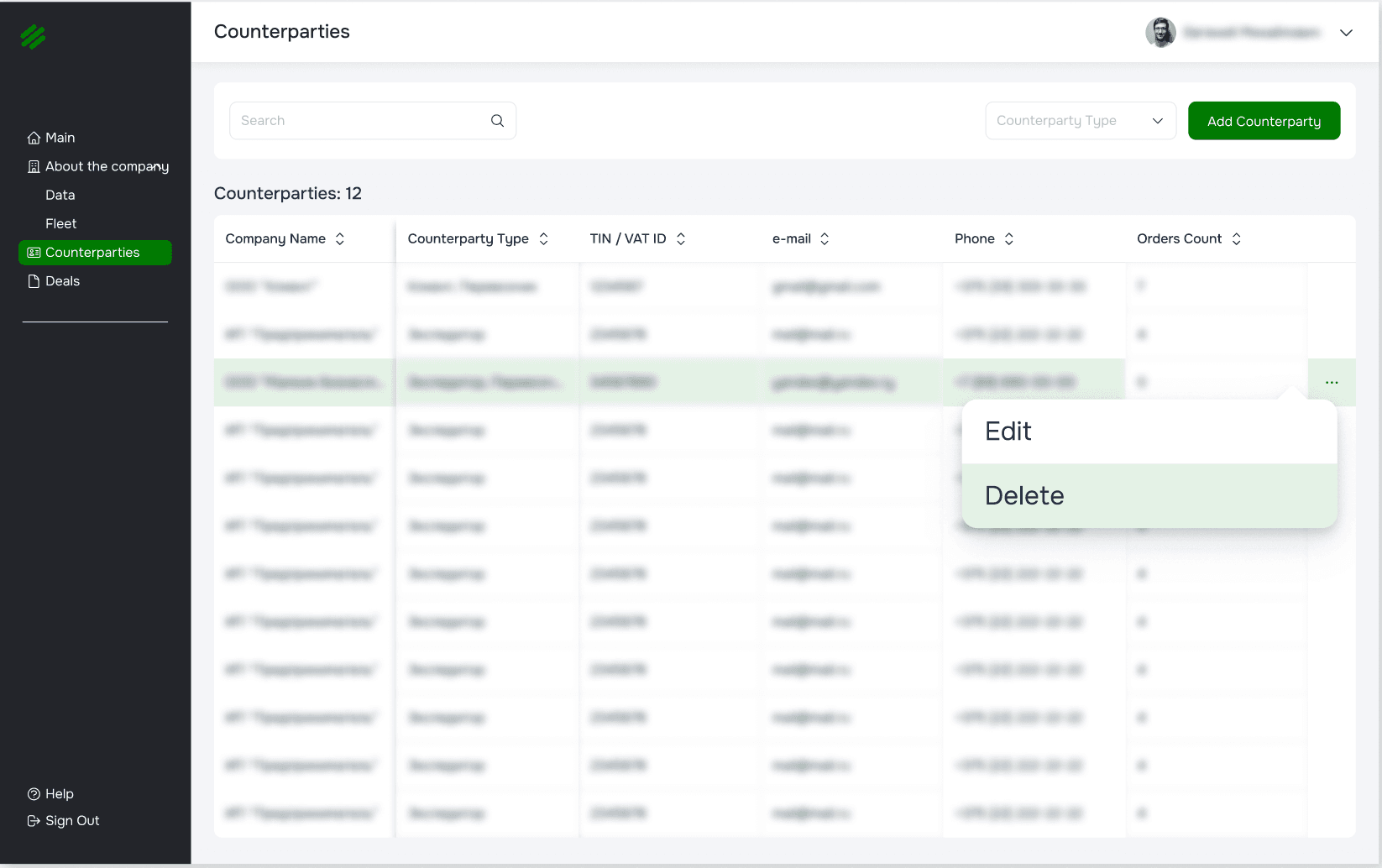The image size is (1382, 868).
Task: Sort by Counterparty Type column arrows
Action: coord(543,239)
